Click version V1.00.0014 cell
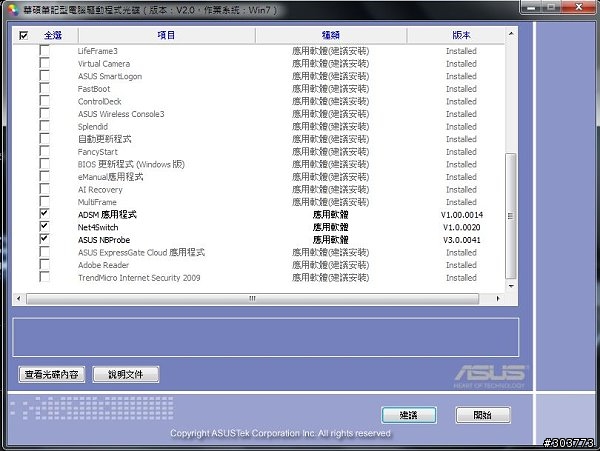Screen dimensions: 600x451 (461, 215)
